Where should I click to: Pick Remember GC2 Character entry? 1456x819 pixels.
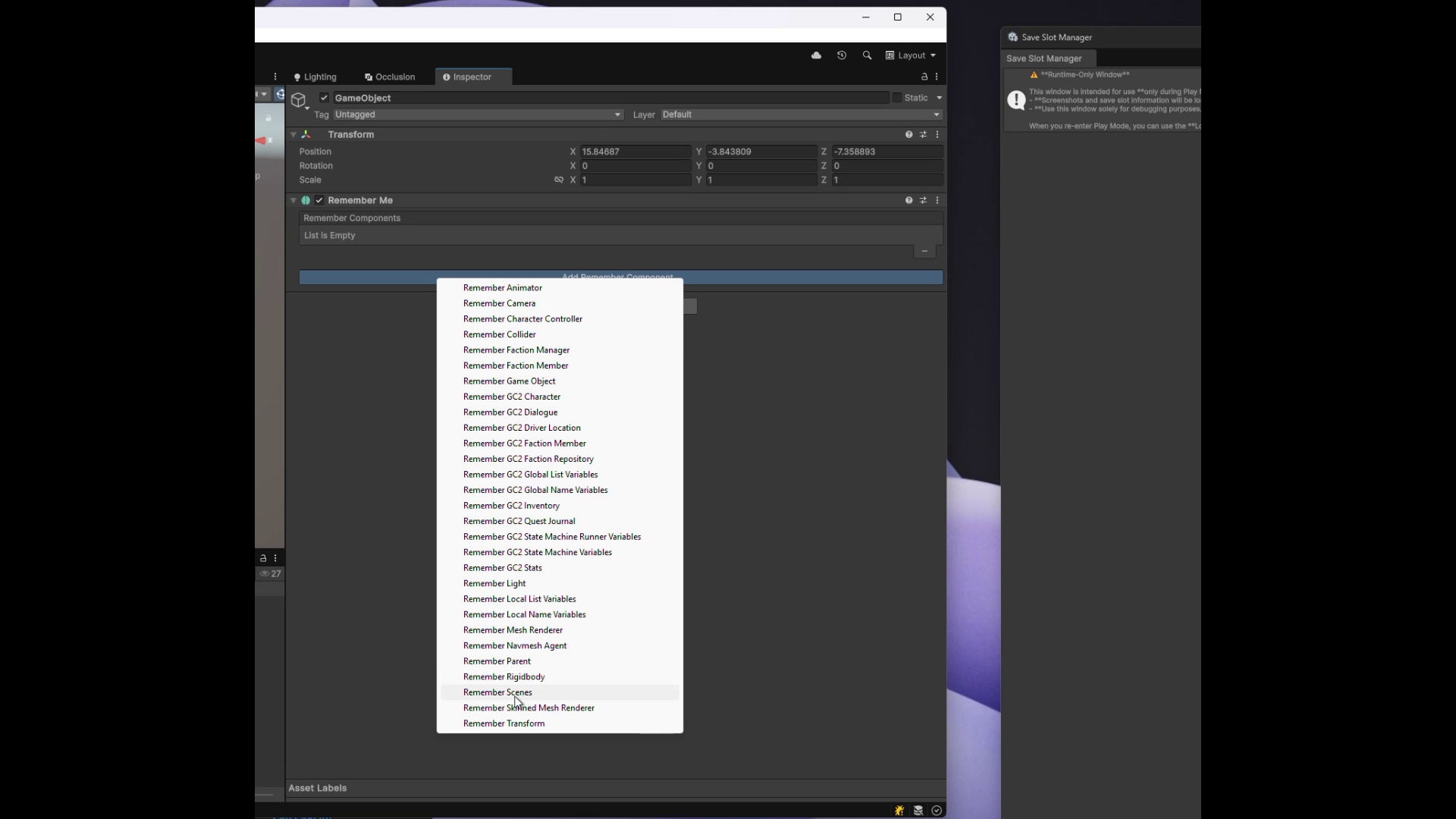point(560,397)
